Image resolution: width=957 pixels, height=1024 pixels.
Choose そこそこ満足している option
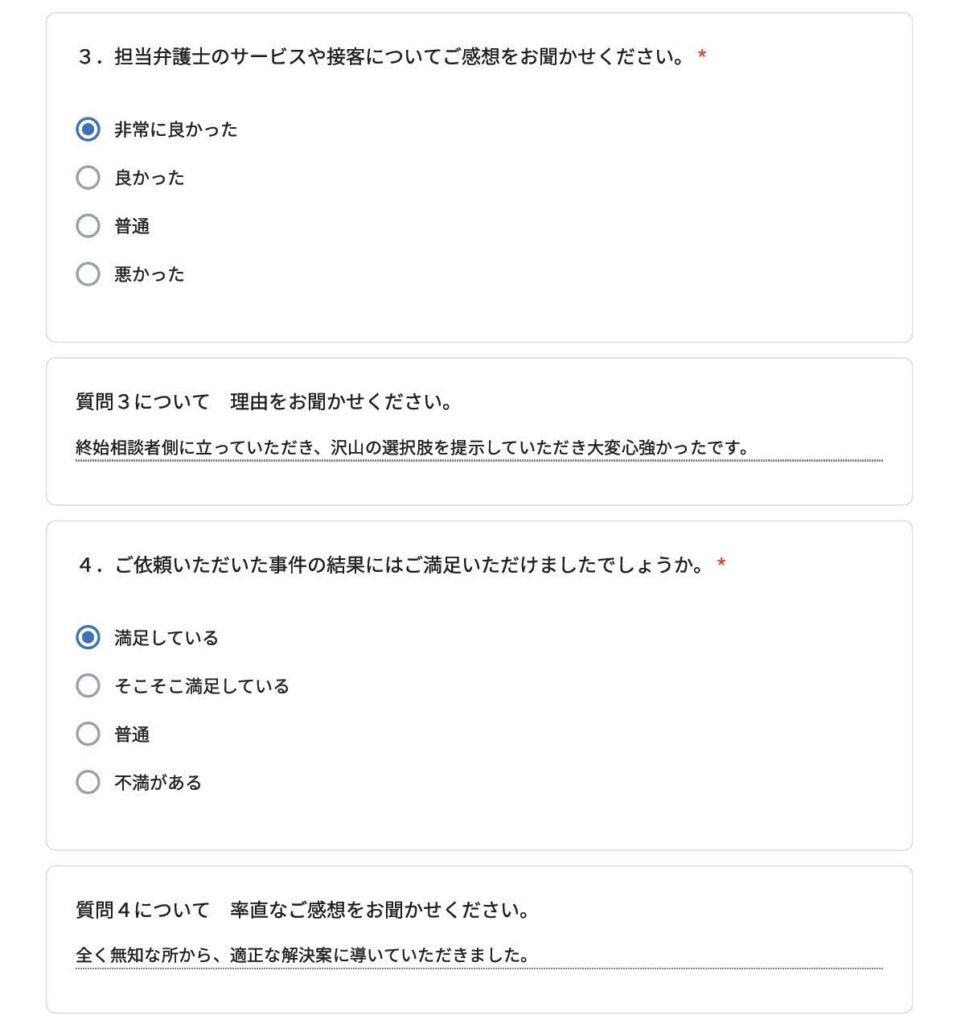(x=88, y=686)
